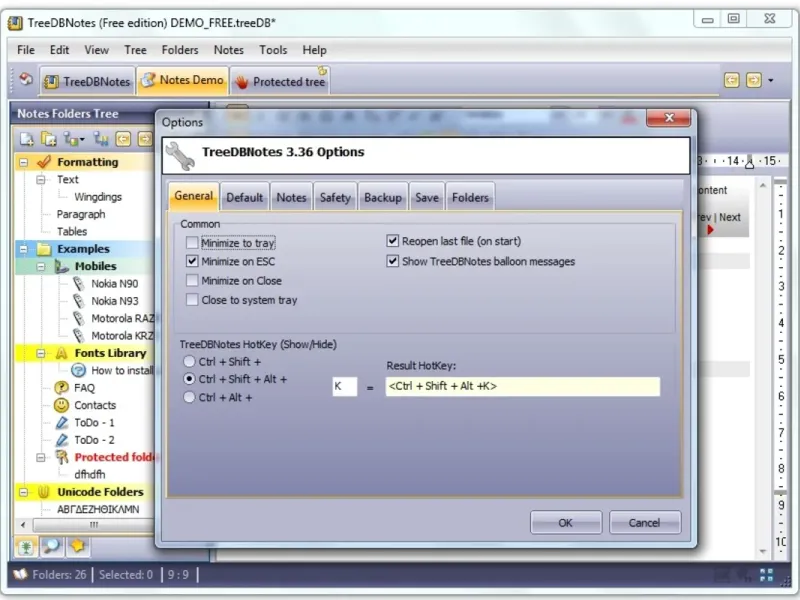Click the phone icon beside Nokia N93
Viewport: 800px width, 600px height.
pyautogui.click(x=79, y=301)
